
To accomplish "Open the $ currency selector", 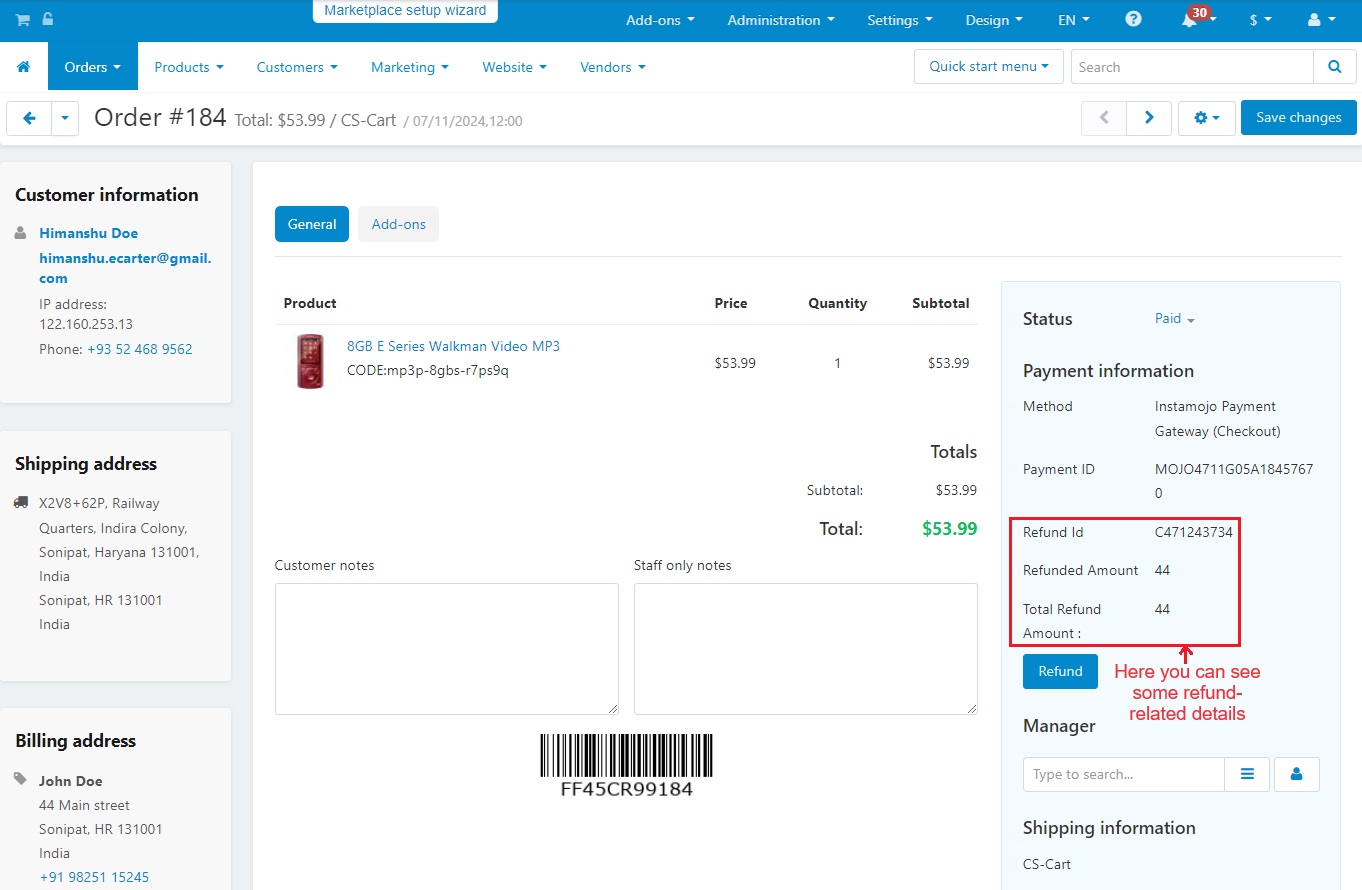I will pos(1261,20).
